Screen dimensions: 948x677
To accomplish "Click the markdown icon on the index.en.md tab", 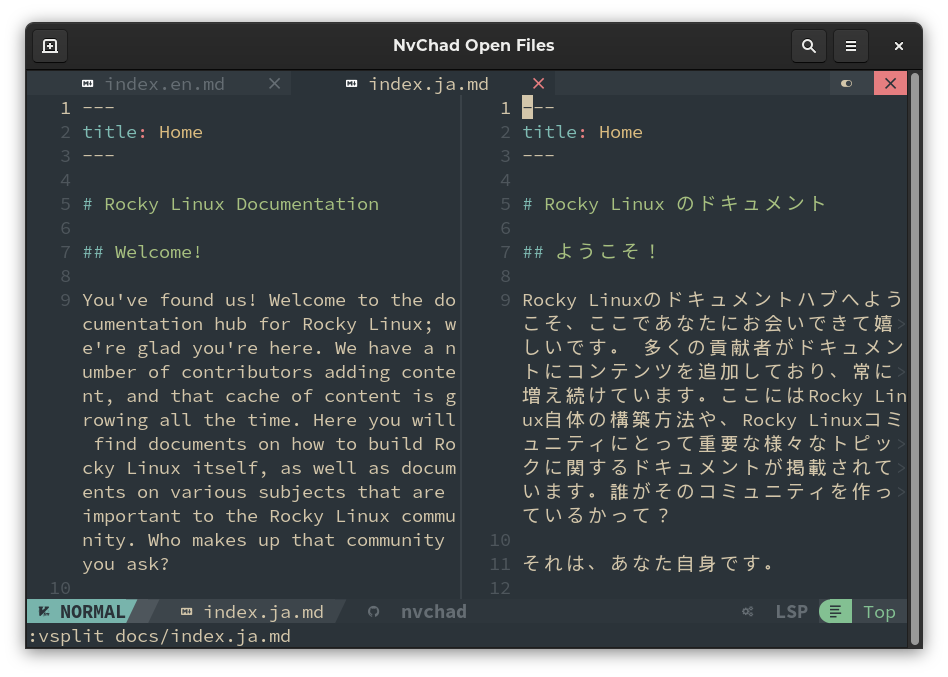I will (x=87, y=84).
